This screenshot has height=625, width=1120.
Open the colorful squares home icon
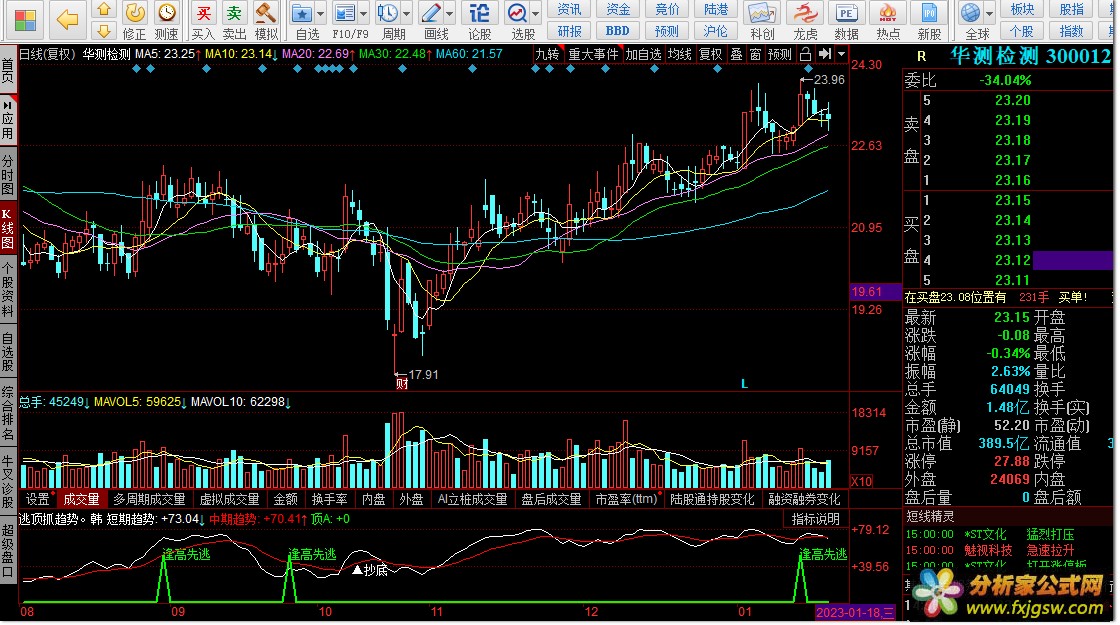point(25,20)
